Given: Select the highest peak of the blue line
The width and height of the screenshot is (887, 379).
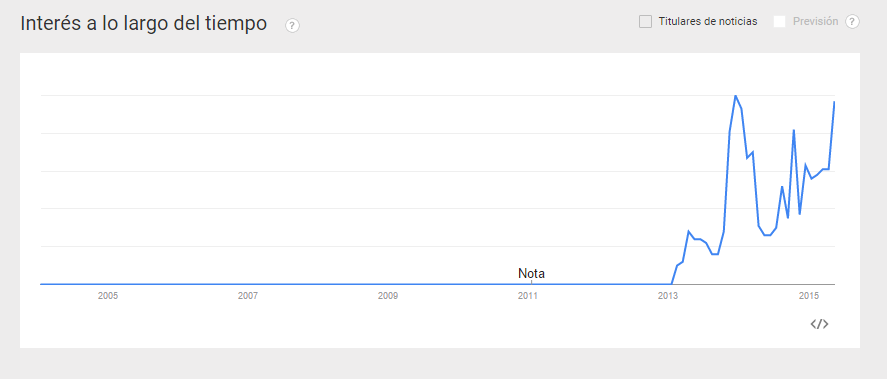Looking at the screenshot, I should pyautogui.click(x=735, y=96).
